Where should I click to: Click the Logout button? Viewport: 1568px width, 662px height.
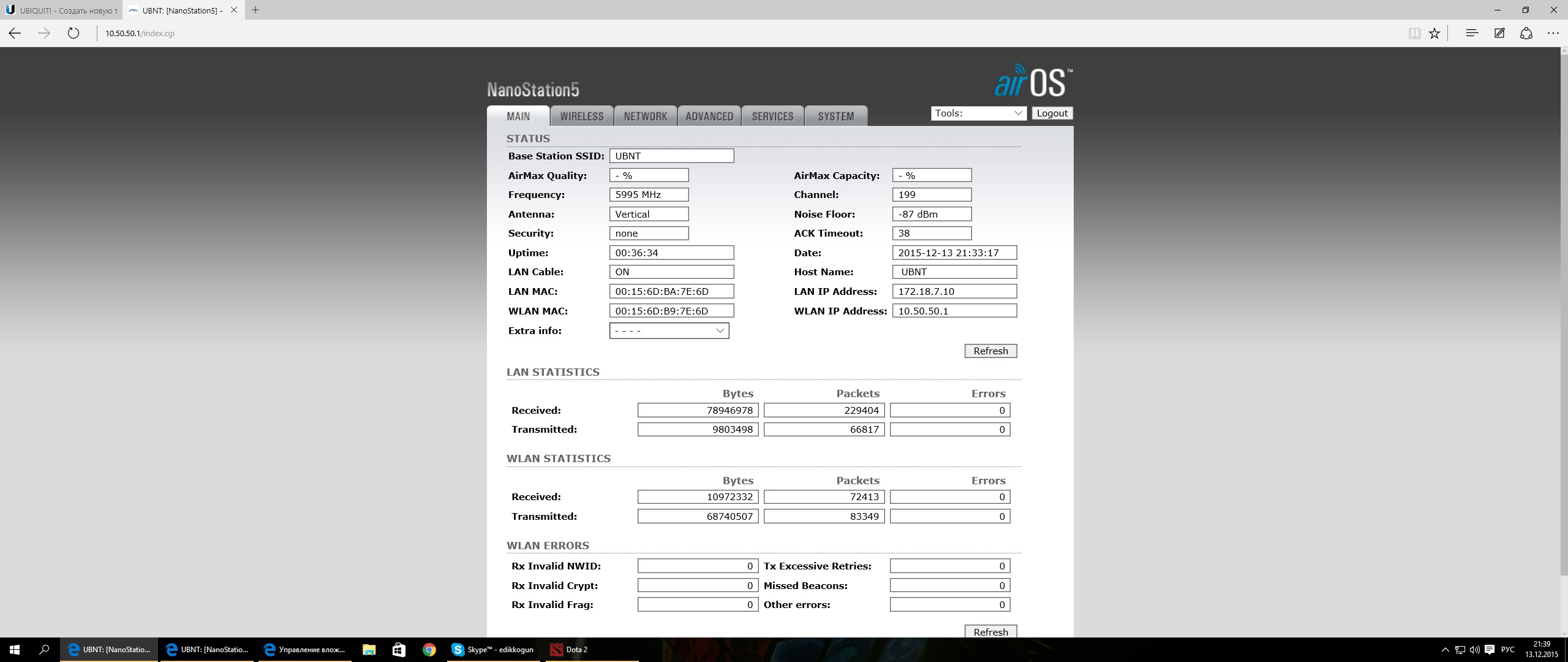pos(1052,113)
